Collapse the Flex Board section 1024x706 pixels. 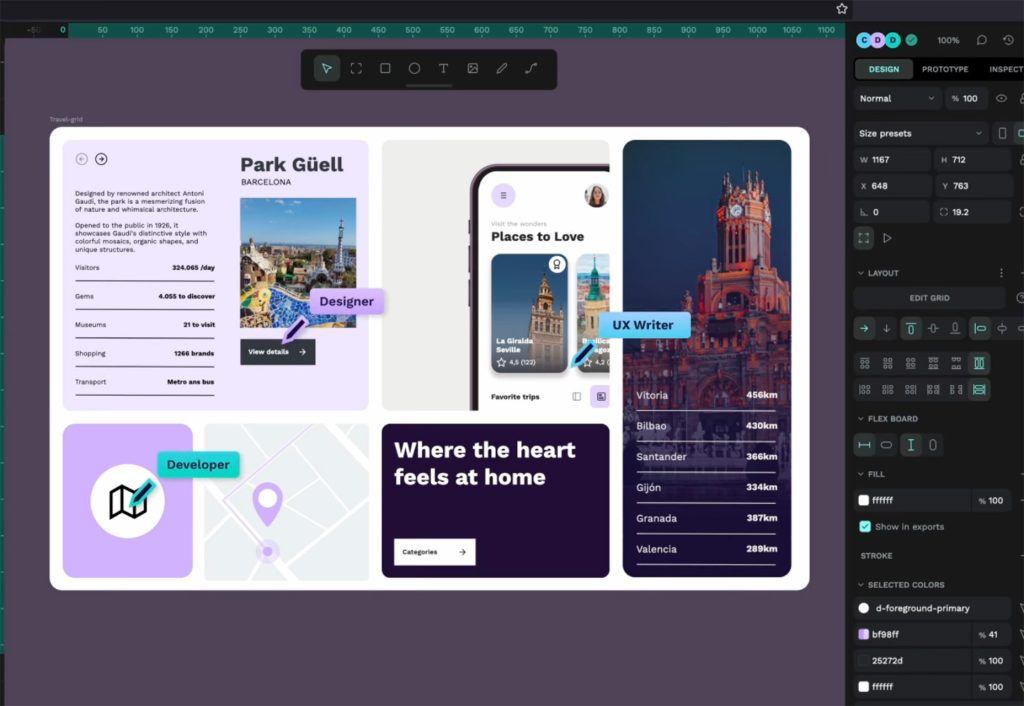click(x=861, y=419)
